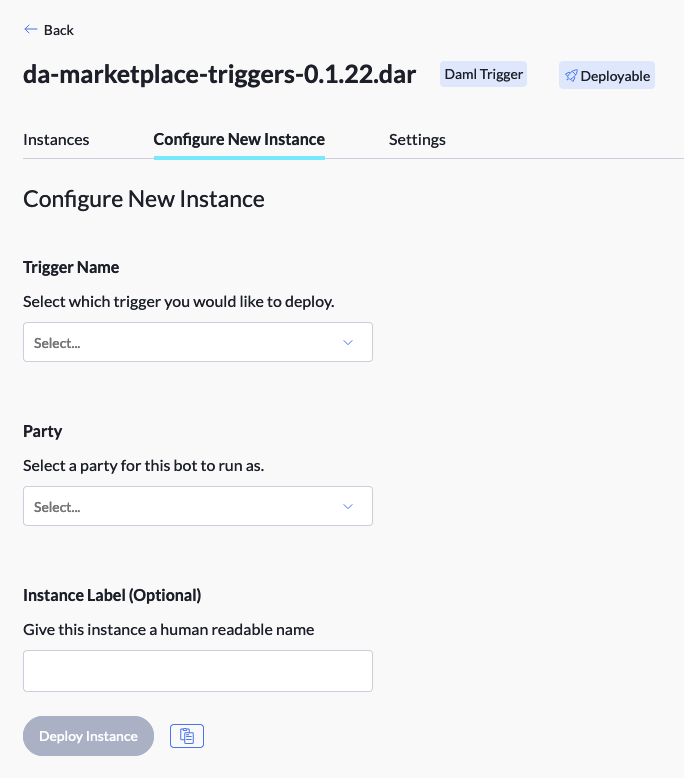
Task: Expand the Trigger Name dropdown chevron
Action: click(348, 342)
